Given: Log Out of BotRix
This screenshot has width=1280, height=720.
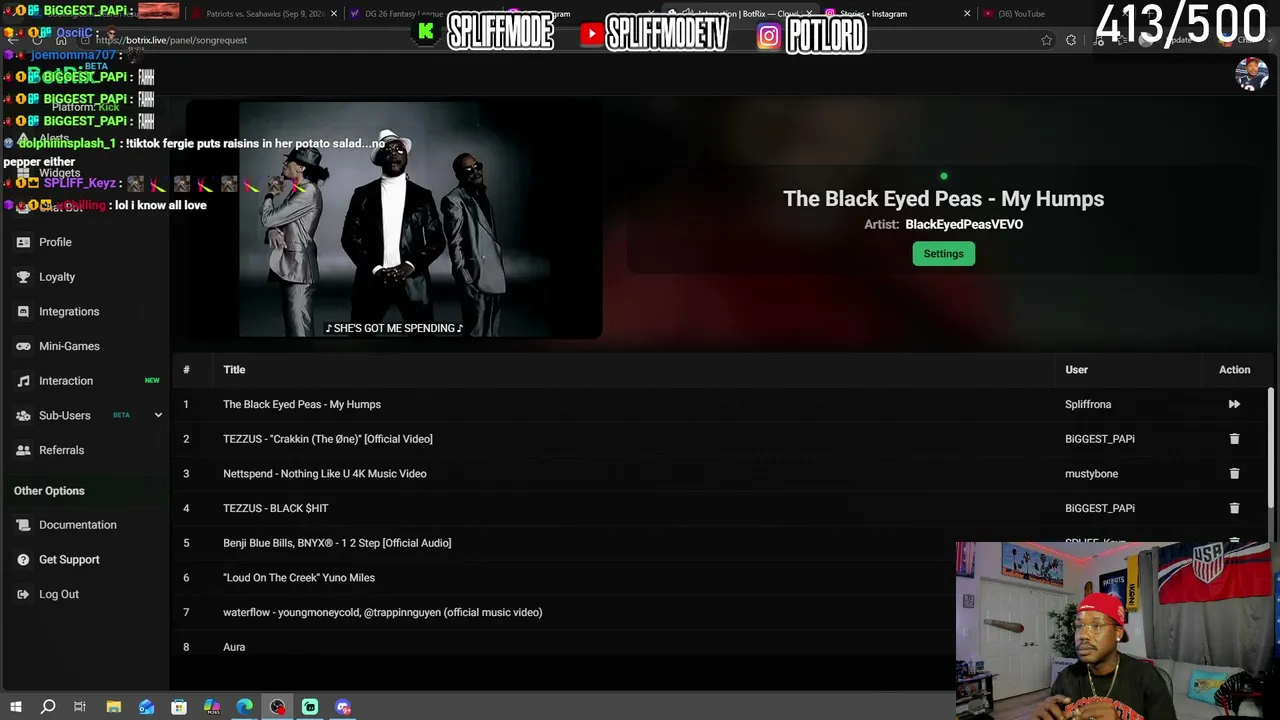Looking at the screenshot, I should (59, 594).
